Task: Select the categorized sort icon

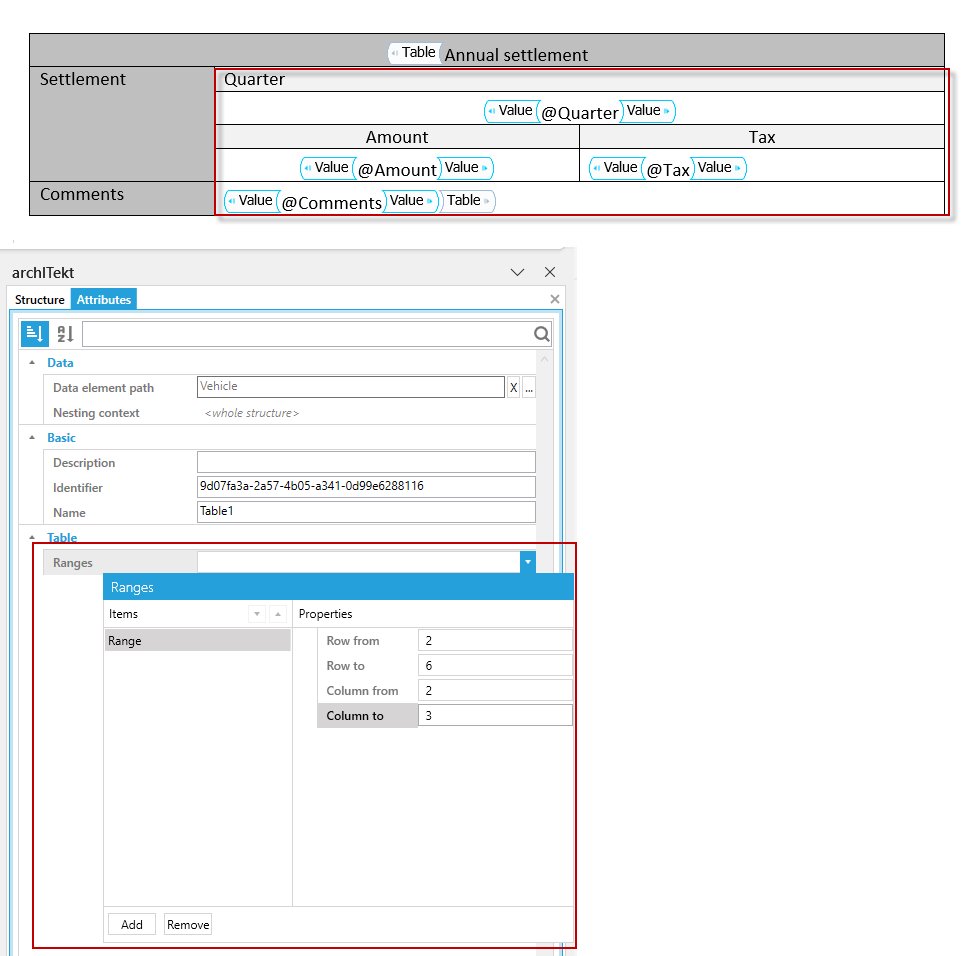Action: point(35,334)
